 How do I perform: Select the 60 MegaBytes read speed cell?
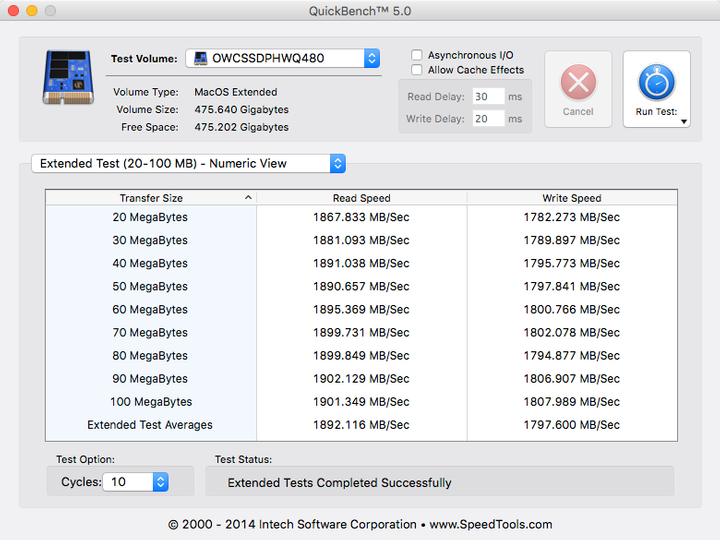tap(361, 310)
